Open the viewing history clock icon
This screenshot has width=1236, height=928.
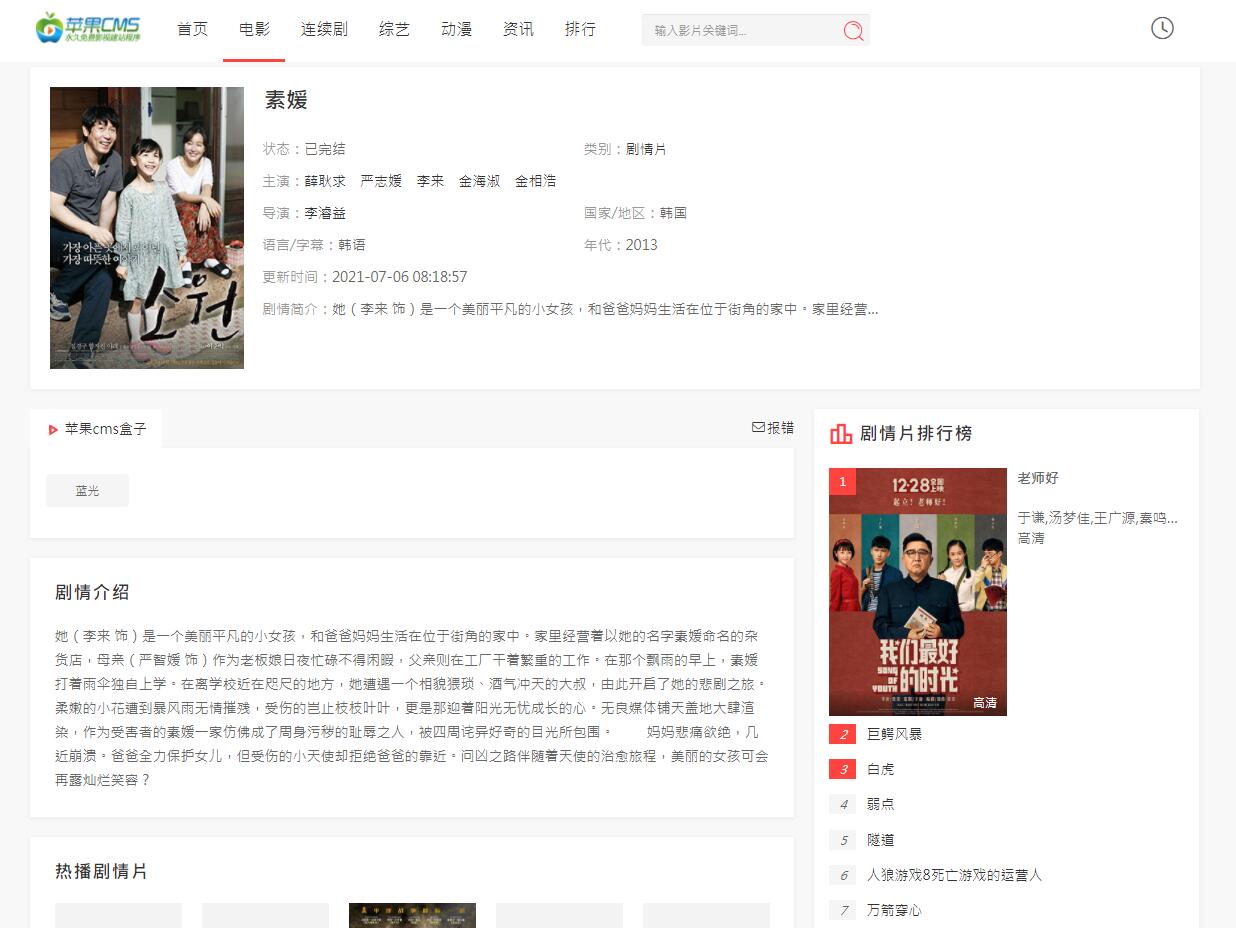pos(1162,28)
